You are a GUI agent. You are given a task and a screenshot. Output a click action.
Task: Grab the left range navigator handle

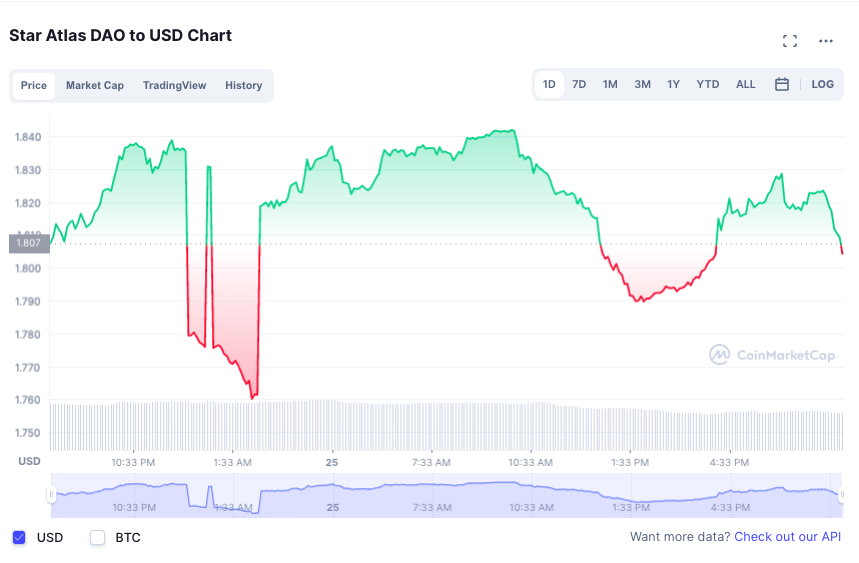pos(51,495)
